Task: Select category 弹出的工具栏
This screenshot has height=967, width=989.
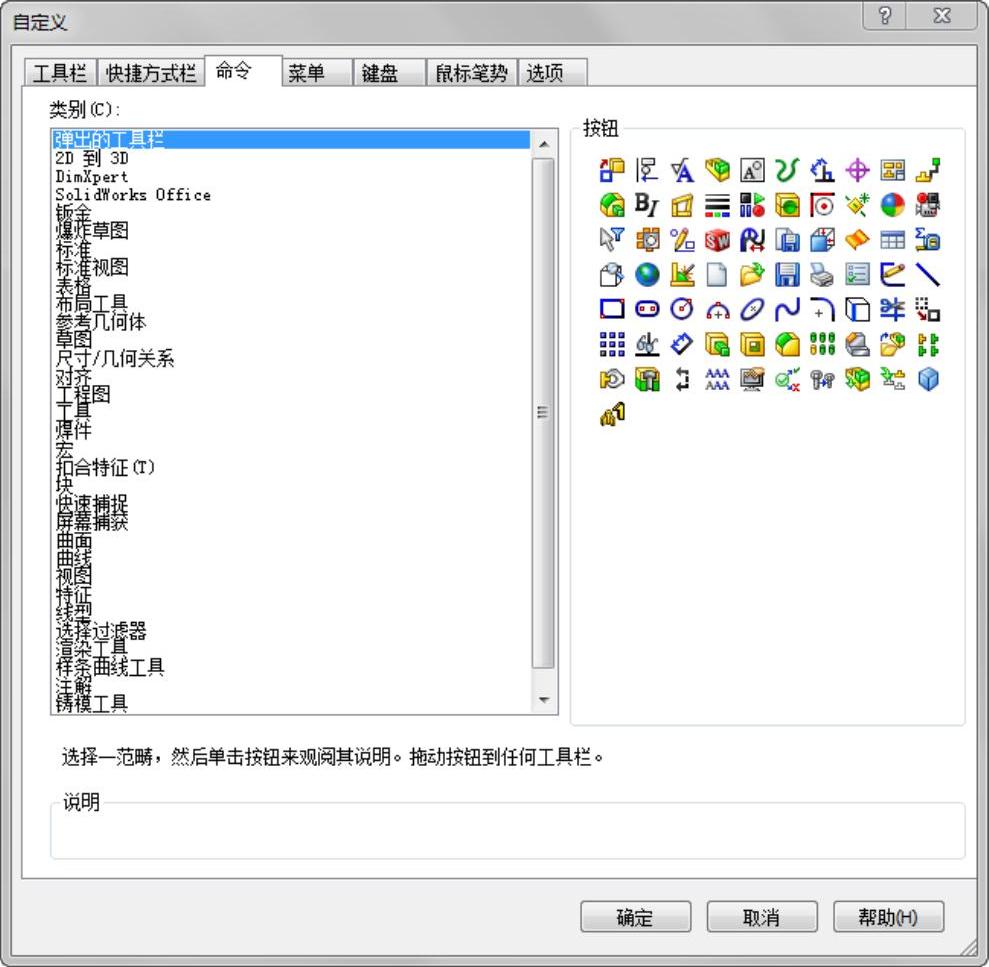Action: [x=291, y=139]
